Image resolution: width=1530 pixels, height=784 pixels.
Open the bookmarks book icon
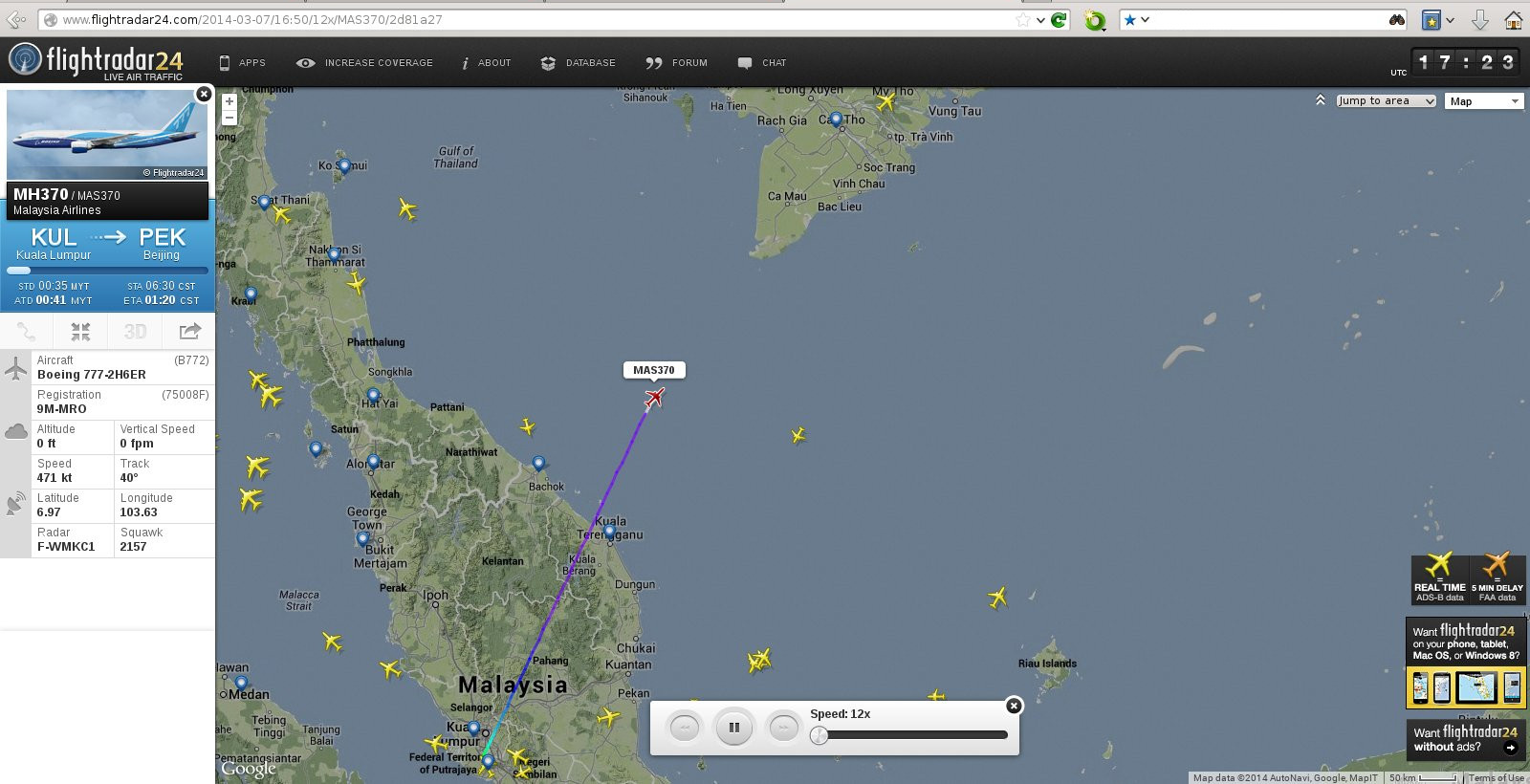pyautogui.click(x=1432, y=20)
